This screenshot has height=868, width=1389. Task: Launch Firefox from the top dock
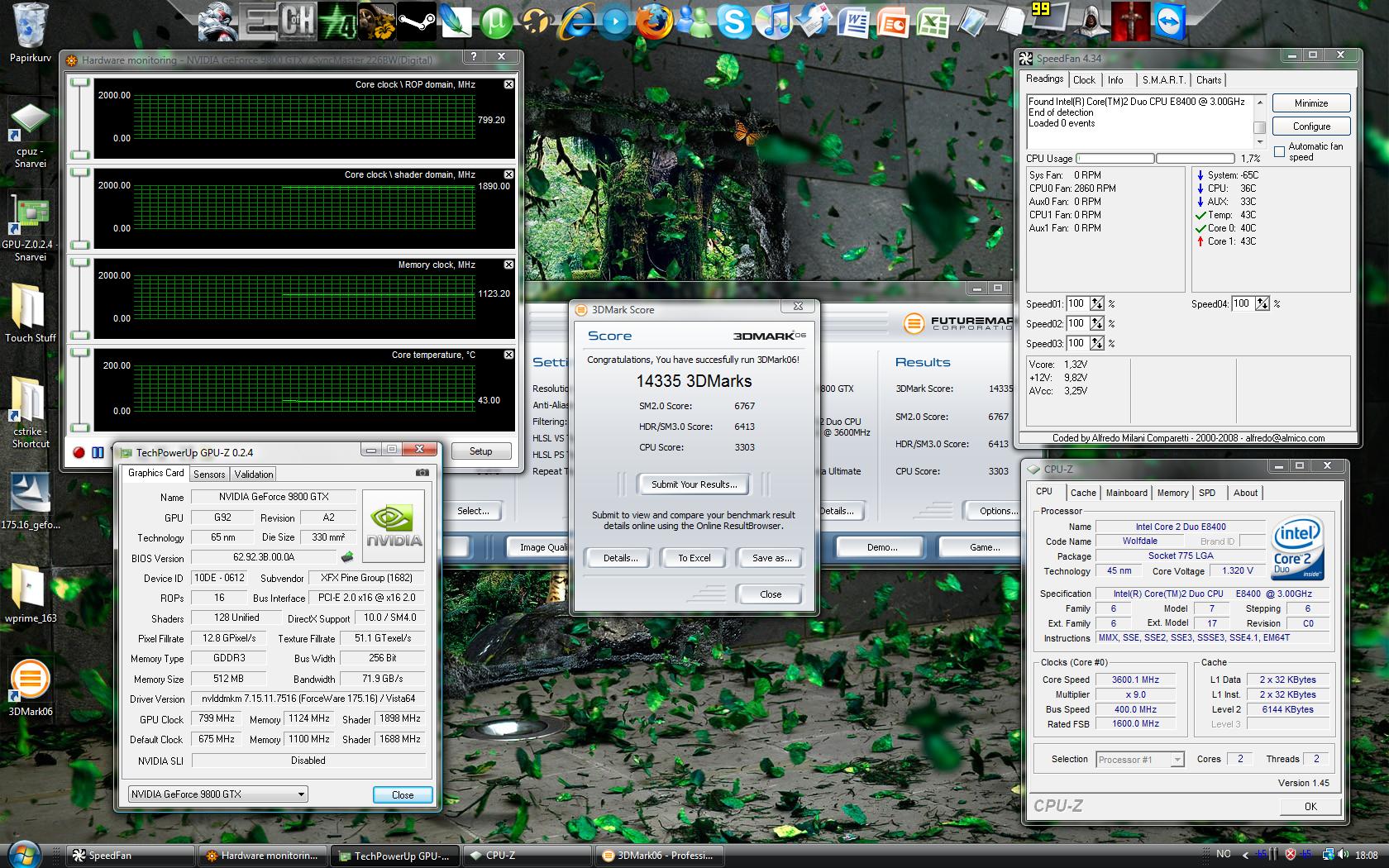(x=655, y=21)
